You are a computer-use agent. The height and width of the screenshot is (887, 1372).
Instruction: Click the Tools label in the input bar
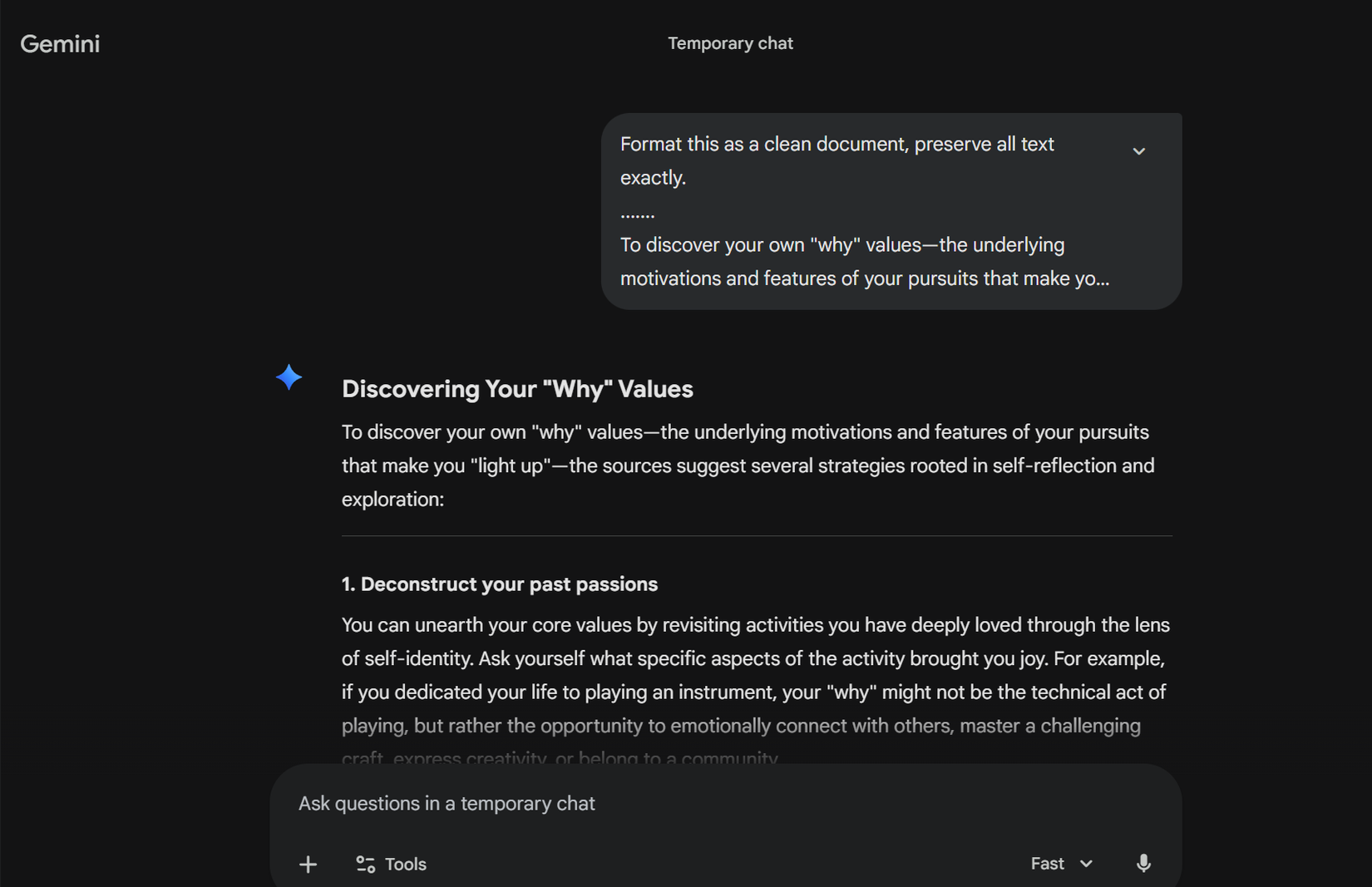(405, 864)
